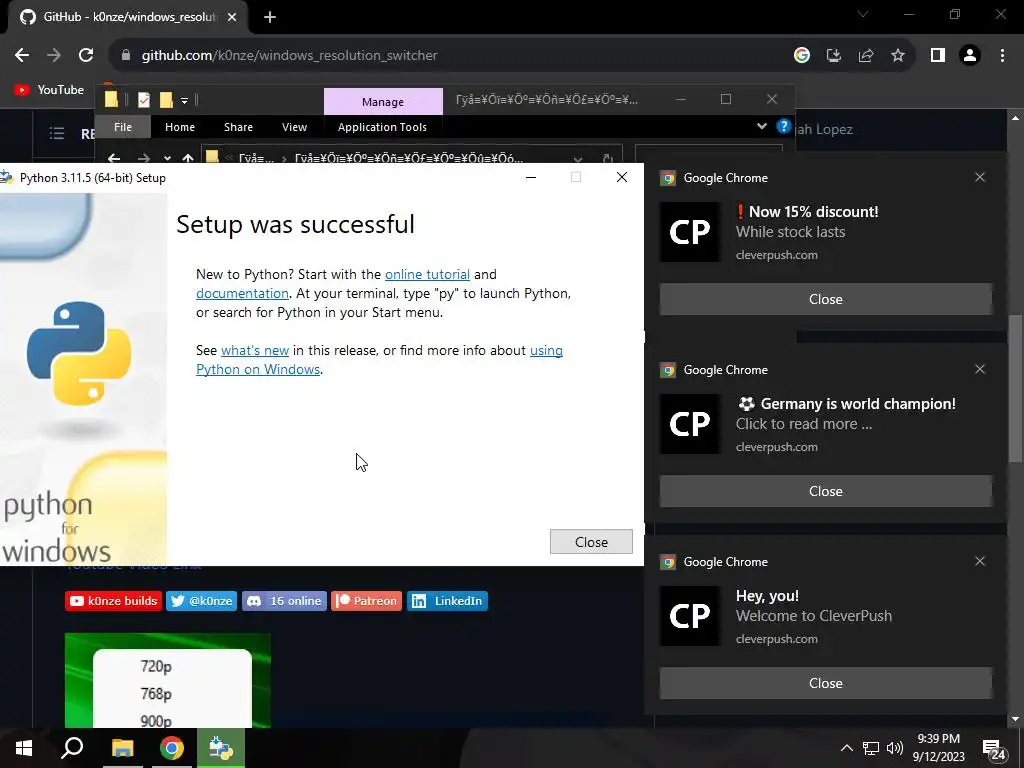Click the CP logo of Germany notification
The height and width of the screenshot is (768, 1024).
click(690, 424)
